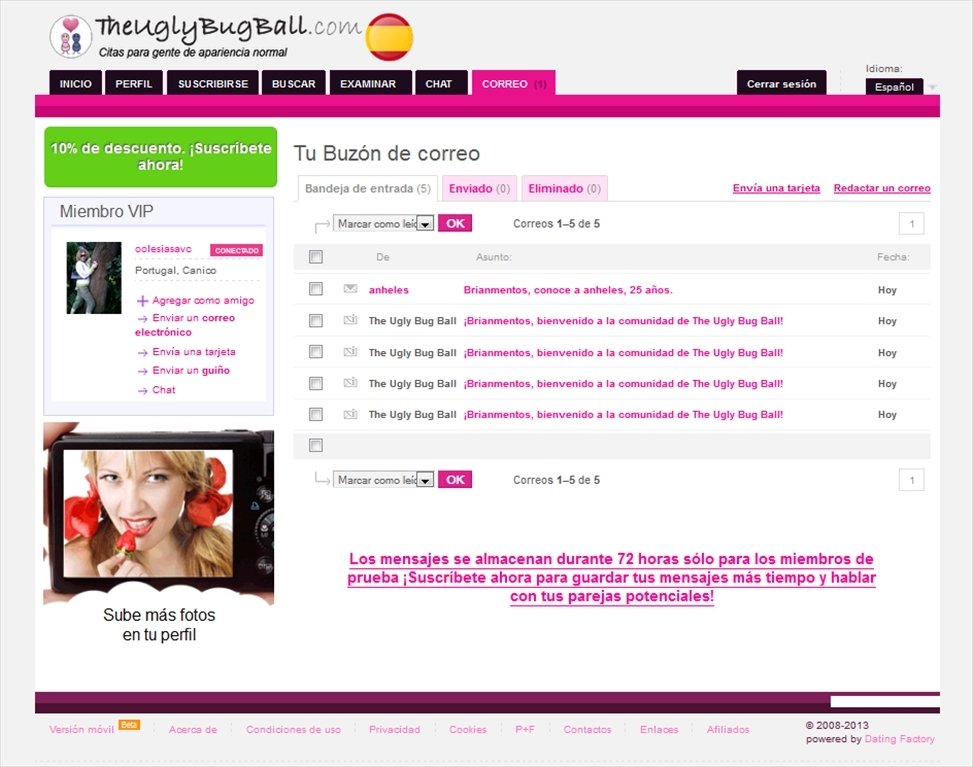This screenshot has height=767, width=973.
Task: Click the Asunto: column header
Action: (x=493, y=257)
